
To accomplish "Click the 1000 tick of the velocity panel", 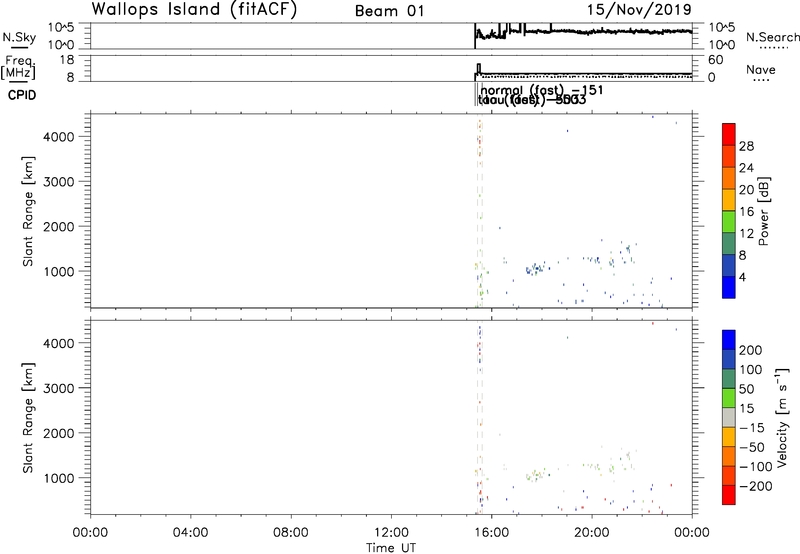I will pos(59,478).
